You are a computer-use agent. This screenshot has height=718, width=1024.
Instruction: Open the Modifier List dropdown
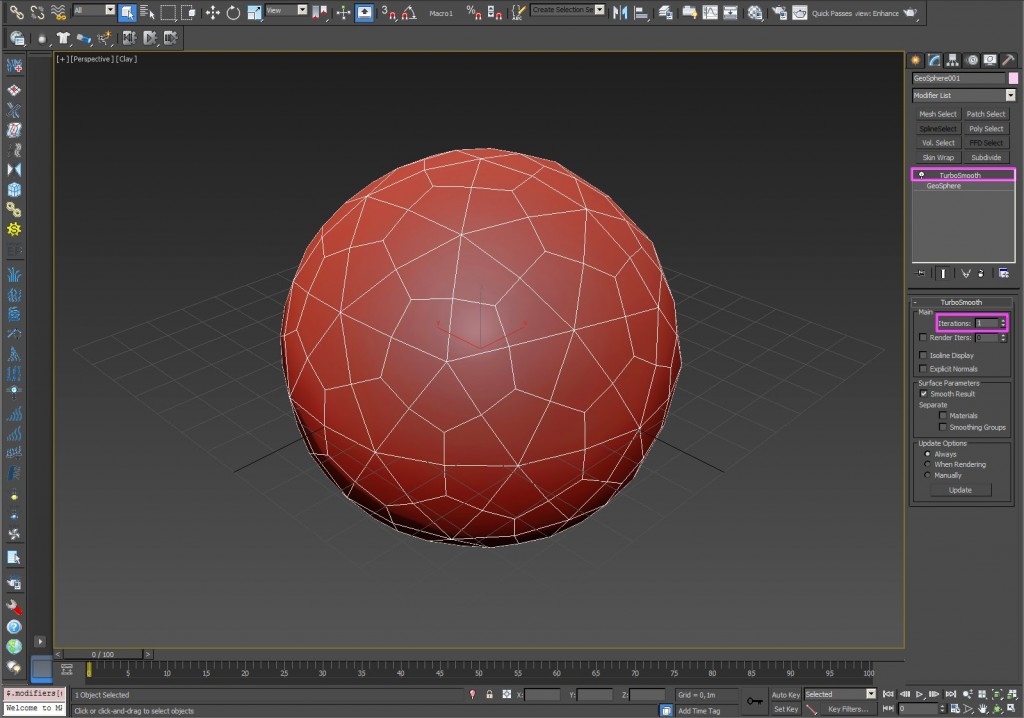click(1009, 94)
